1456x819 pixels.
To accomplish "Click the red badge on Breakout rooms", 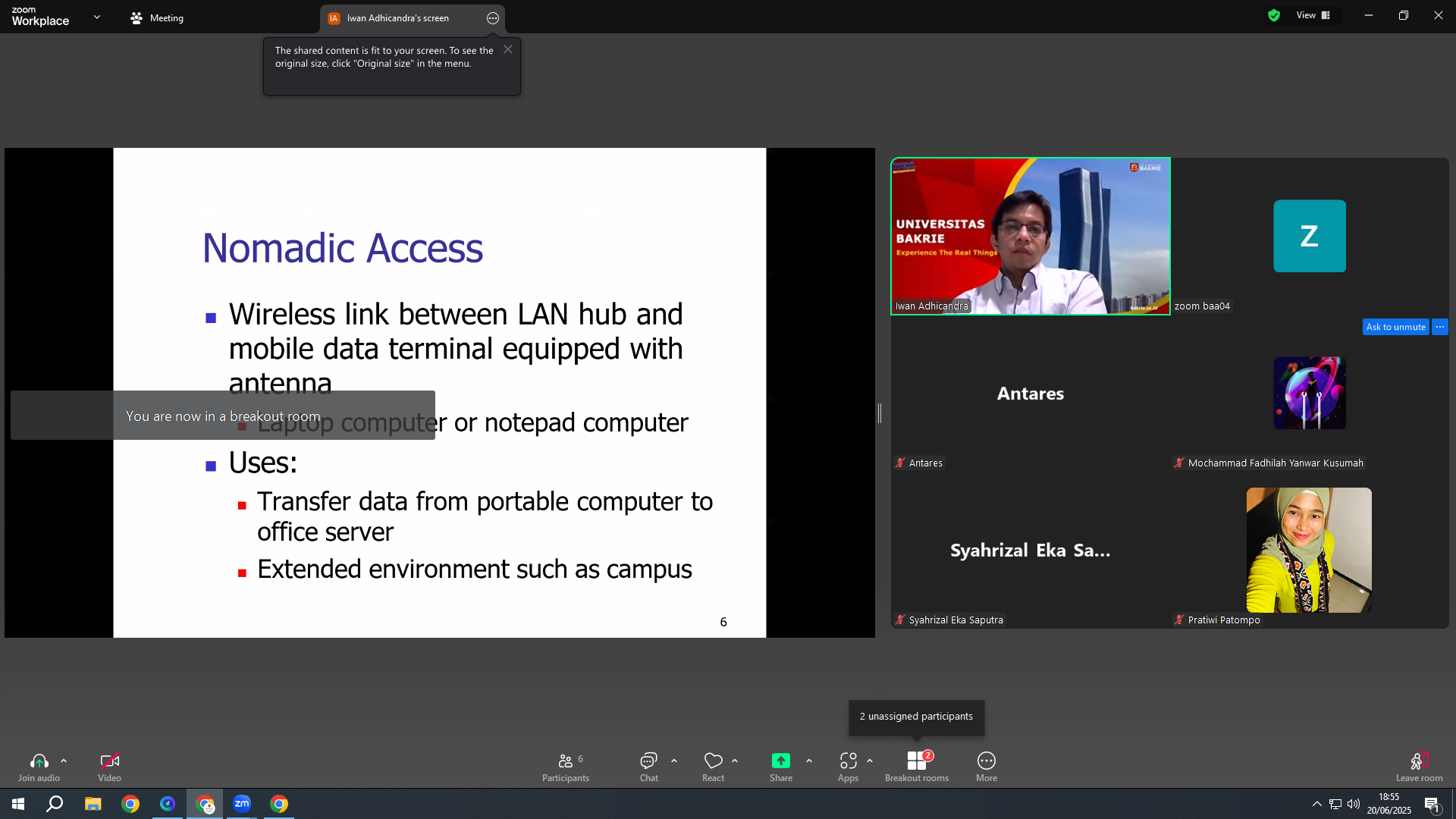I will click(928, 755).
